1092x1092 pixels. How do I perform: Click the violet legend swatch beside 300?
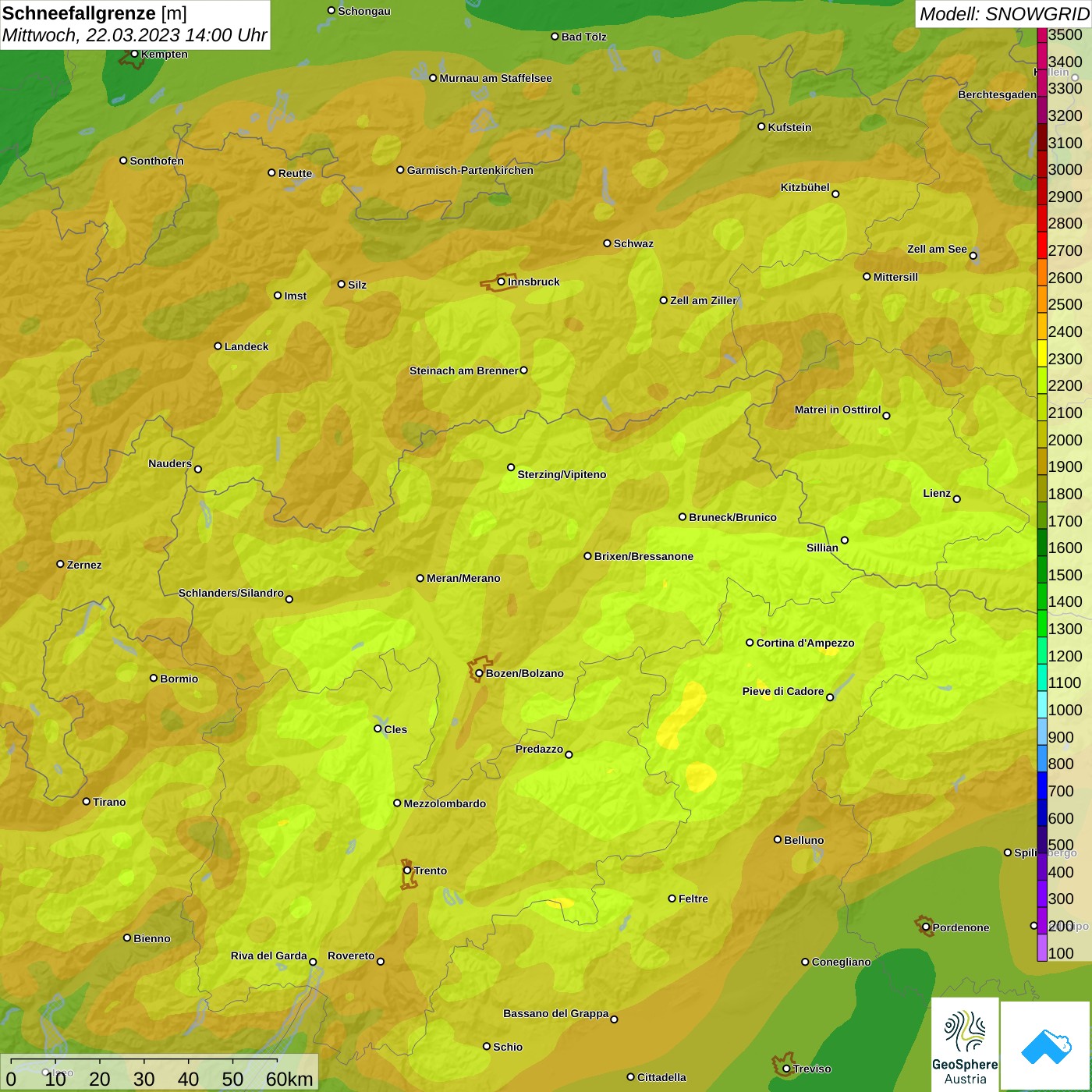pyautogui.click(x=1041, y=893)
